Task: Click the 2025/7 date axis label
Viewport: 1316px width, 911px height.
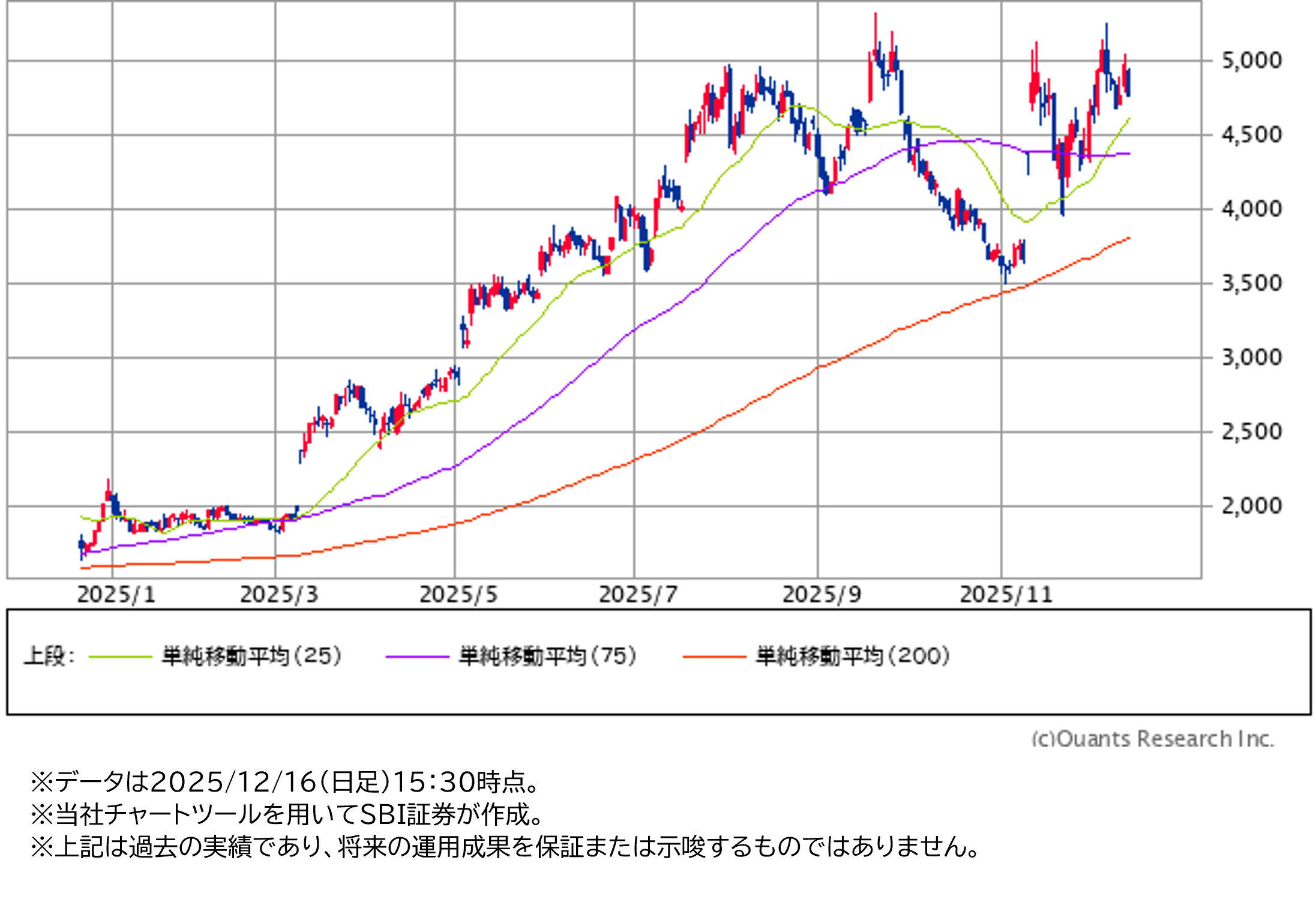Action: click(x=638, y=595)
